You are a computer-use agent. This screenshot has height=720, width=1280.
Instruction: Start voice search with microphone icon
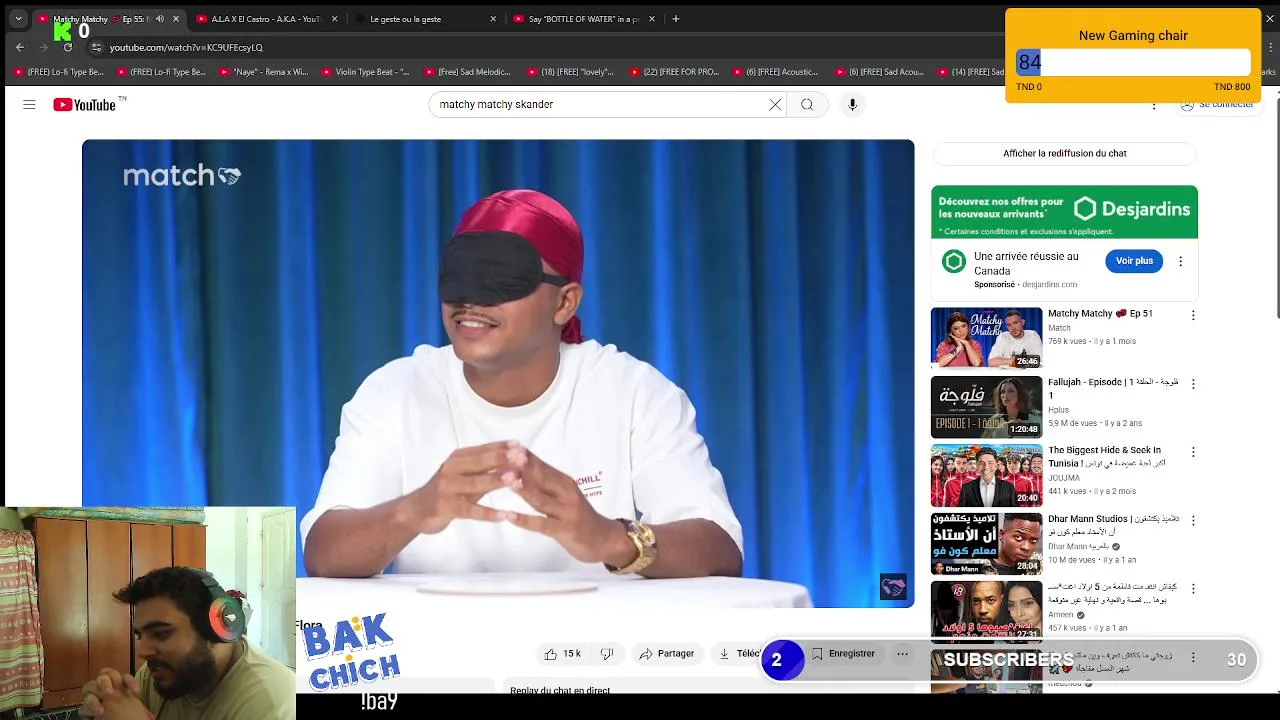point(852,104)
